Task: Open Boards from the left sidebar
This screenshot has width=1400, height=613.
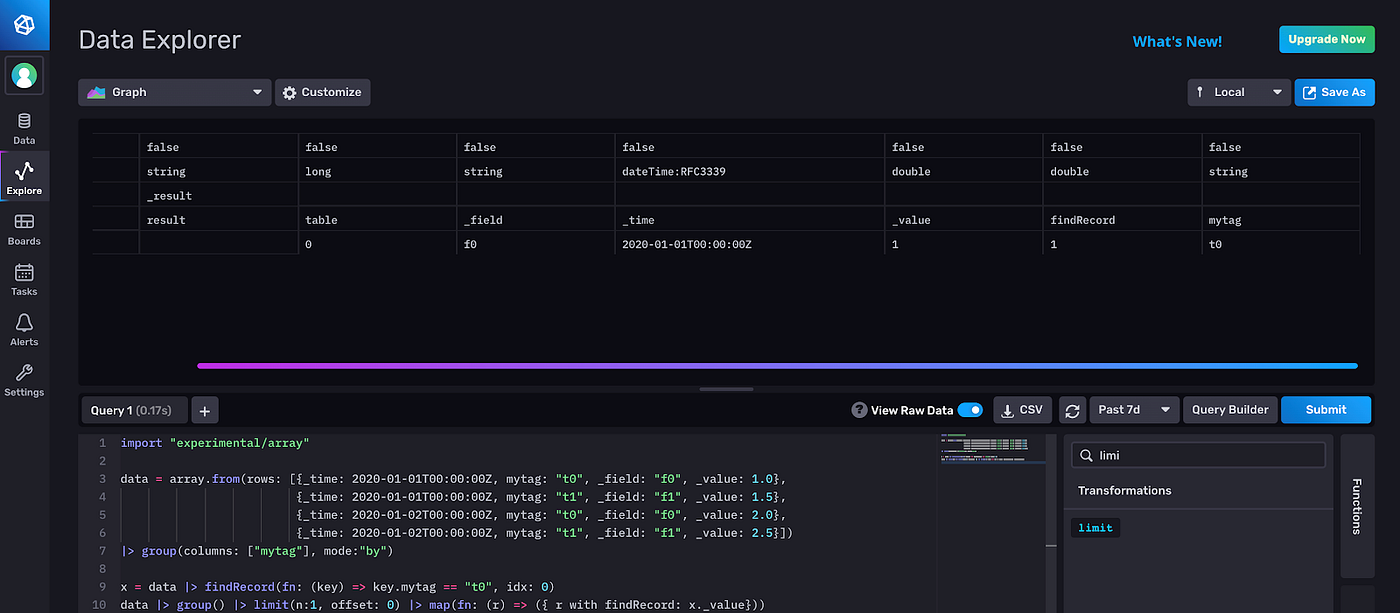Action: click(x=23, y=228)
